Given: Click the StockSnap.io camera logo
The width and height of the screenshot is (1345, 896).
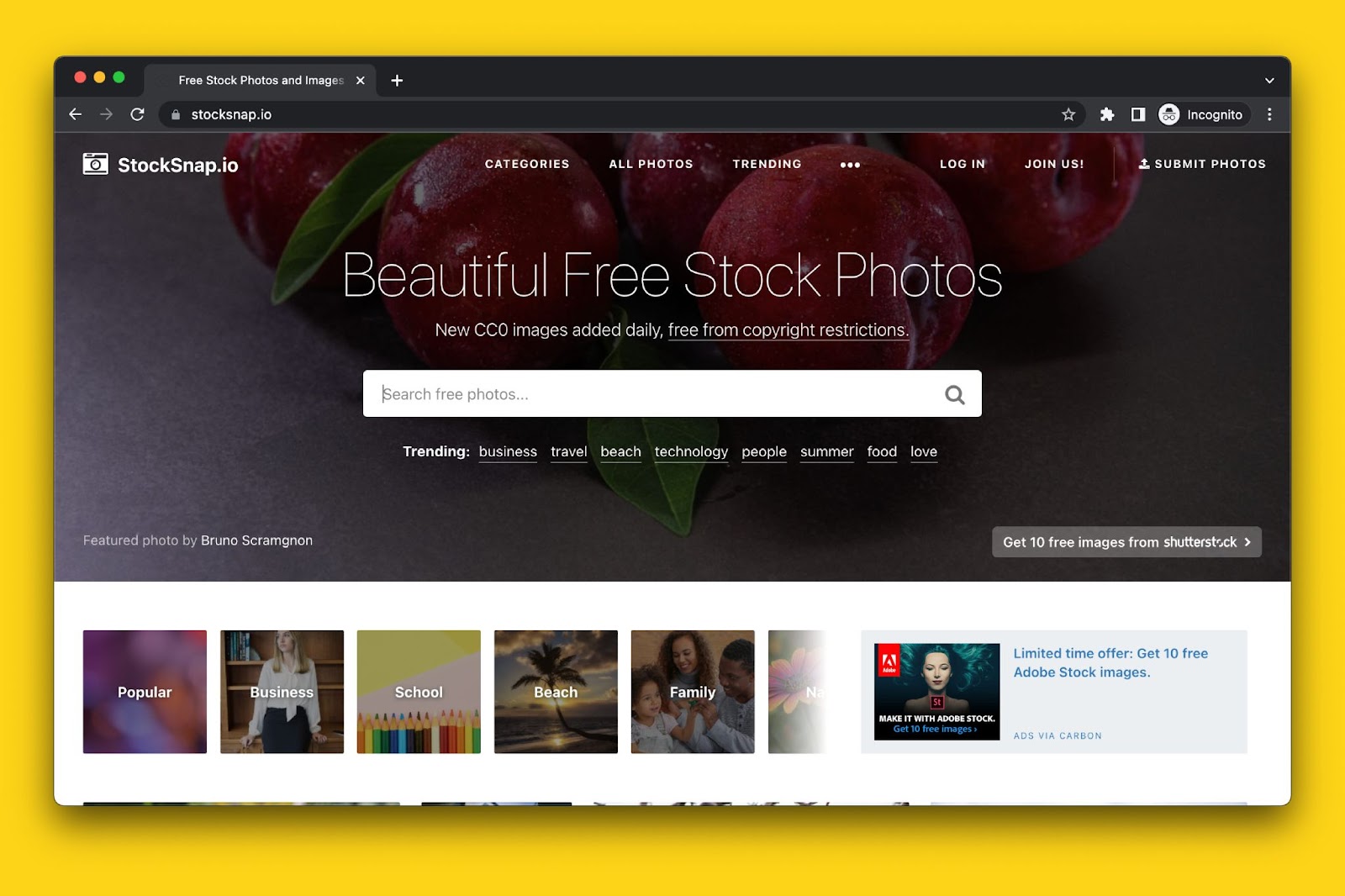Looking at the screenshot, I should (x=95, y=164).
